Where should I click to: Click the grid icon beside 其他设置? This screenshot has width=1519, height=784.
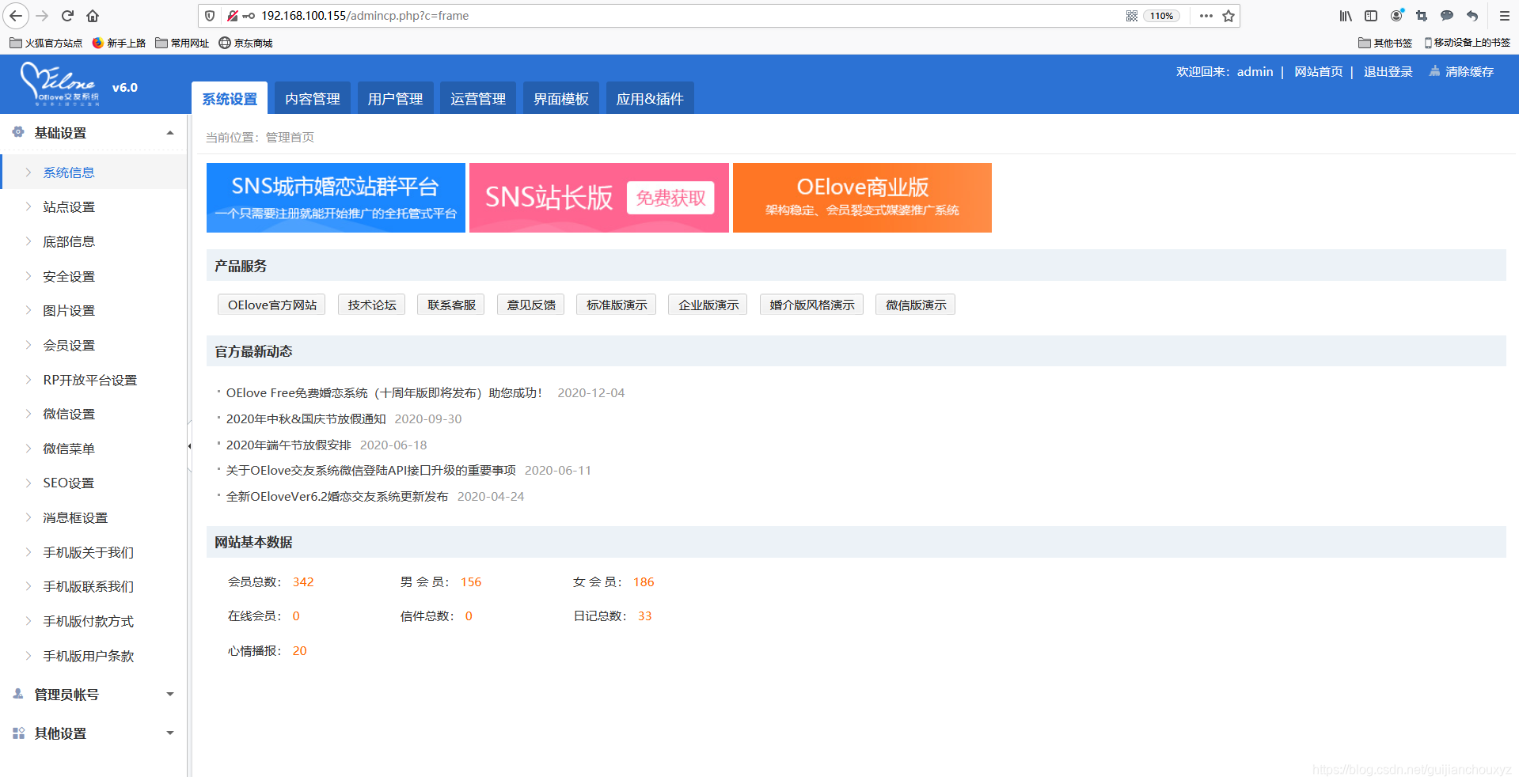click(18, 733)
